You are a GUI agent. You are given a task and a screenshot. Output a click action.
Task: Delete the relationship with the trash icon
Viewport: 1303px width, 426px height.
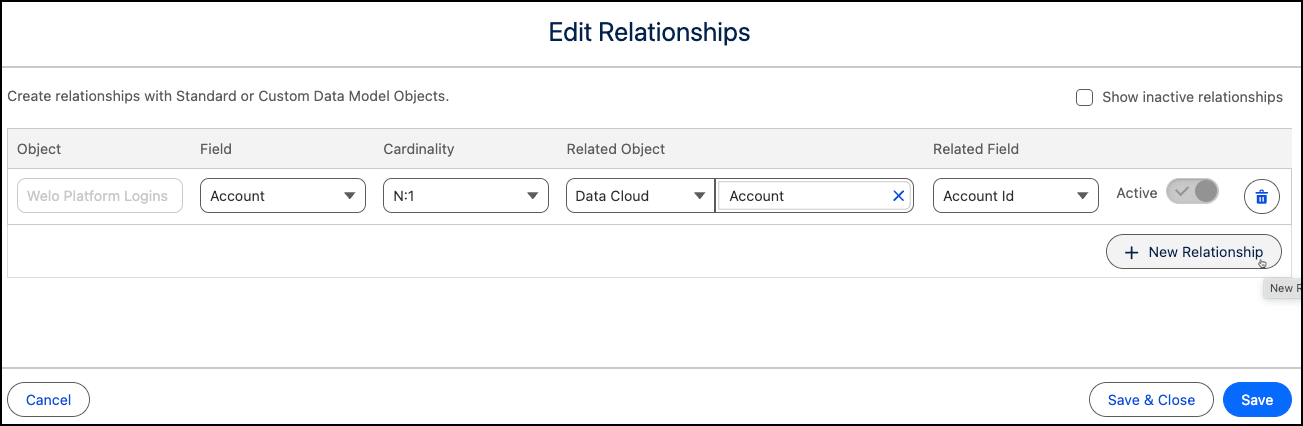tap(1261, 197)
